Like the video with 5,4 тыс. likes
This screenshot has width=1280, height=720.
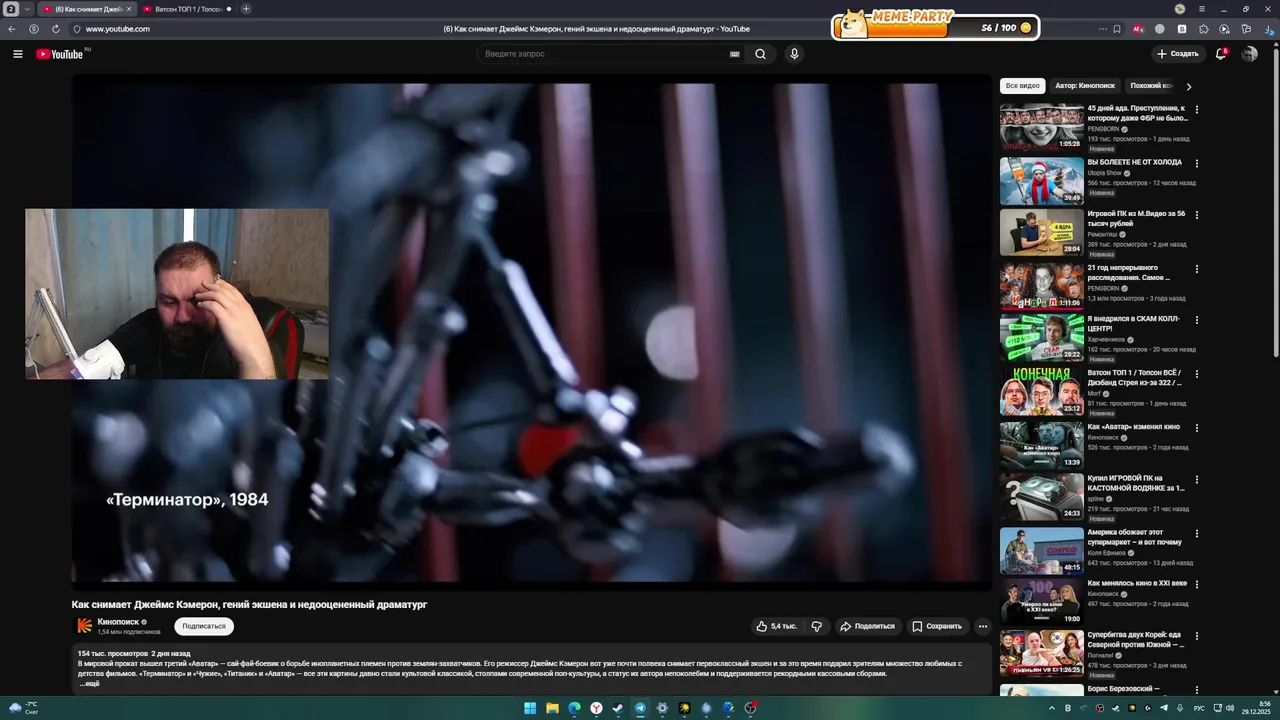click(777, 626)
